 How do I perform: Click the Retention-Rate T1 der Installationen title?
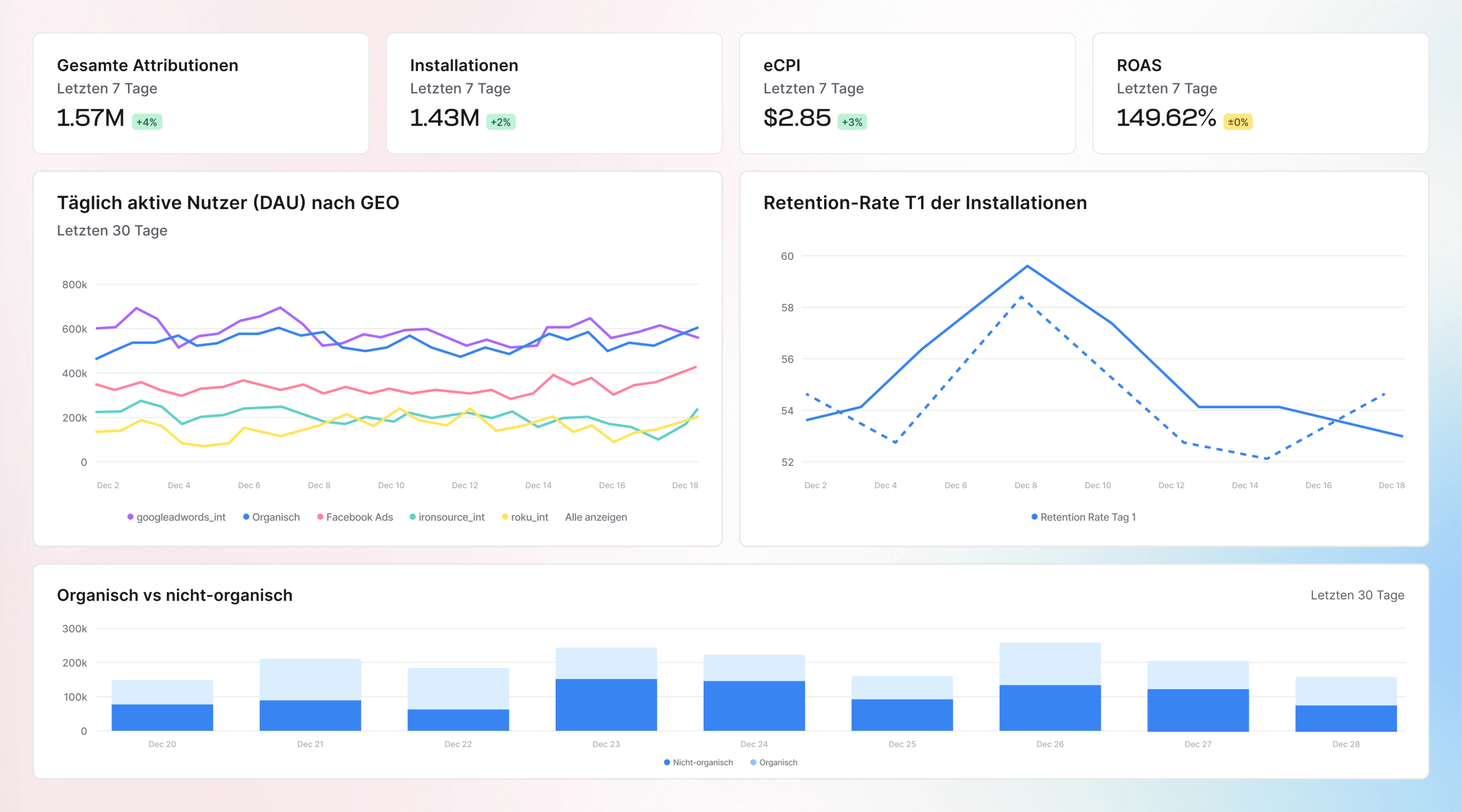pyautogui.click(x=925, y=203)
